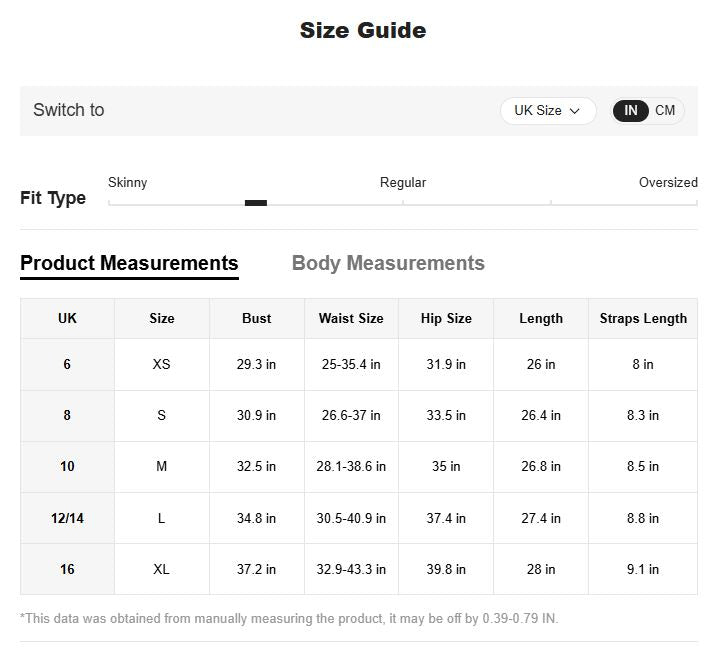718x650 pixels.
Task: Click the chevron arrow beside UK Size
Action: pos(575,111)
